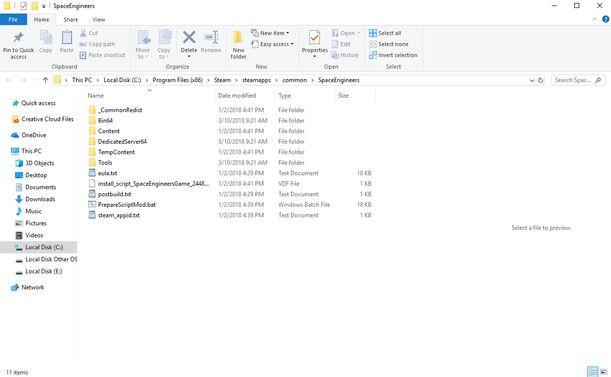Switch to the Share ribbon tab
Image resolution: width=611 pixels, height=377 pixels.
[x=71, y=19]
